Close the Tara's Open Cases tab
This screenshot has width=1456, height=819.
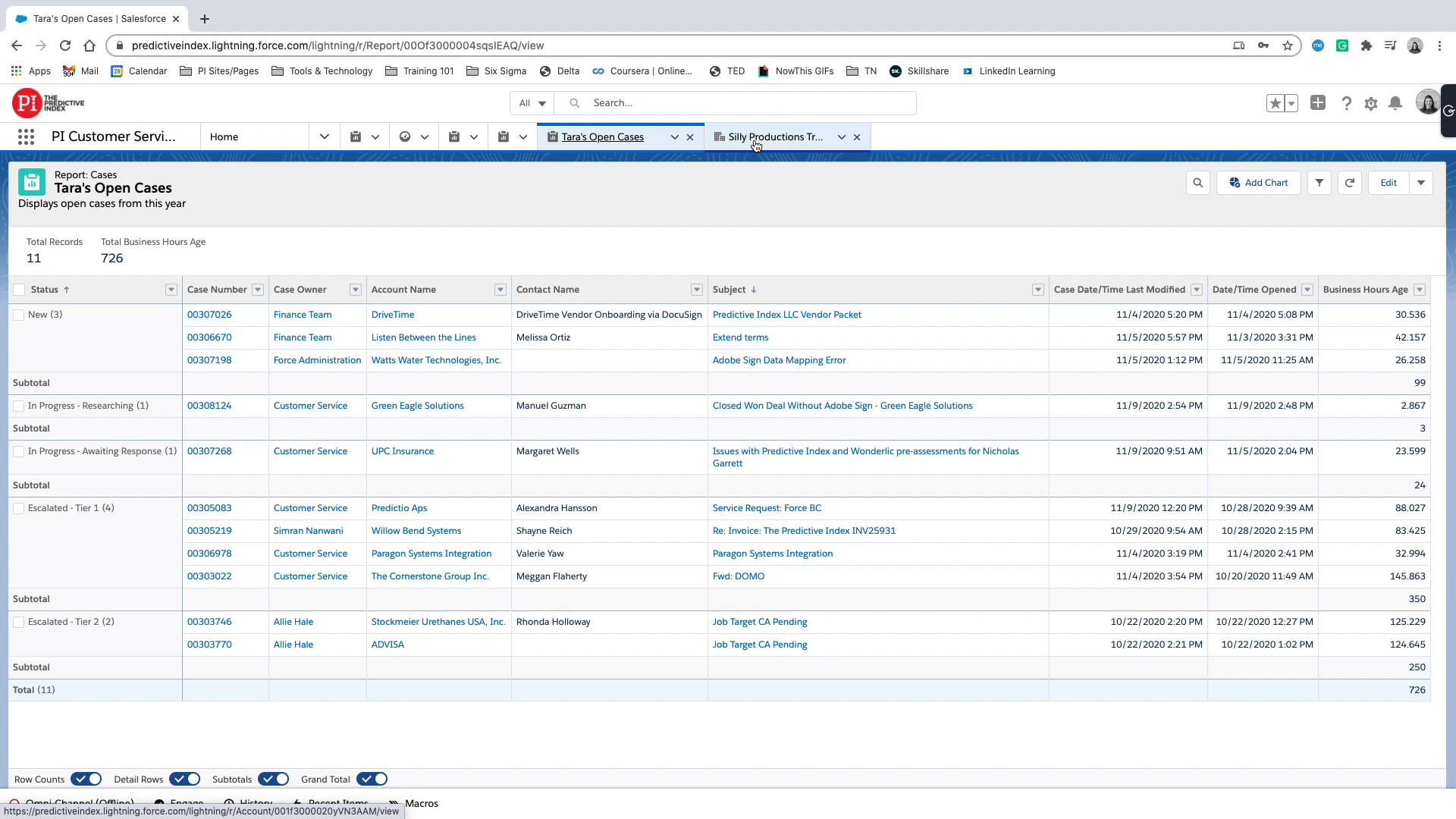click(x=690, y=137)
